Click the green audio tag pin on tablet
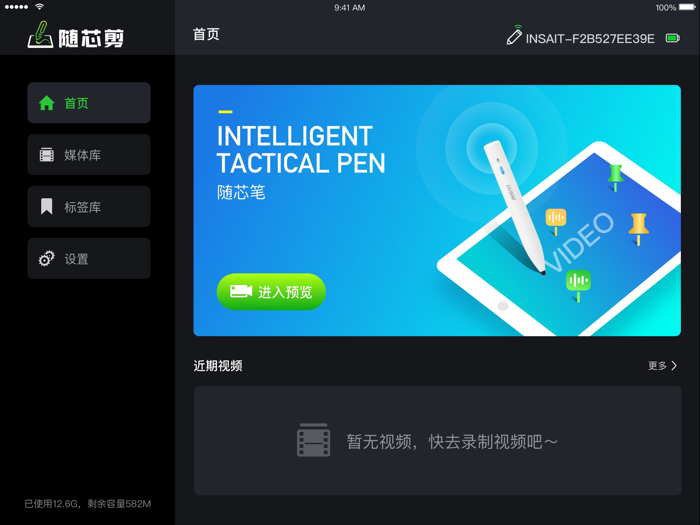This screenshot has height=525, width=700. 578,285
